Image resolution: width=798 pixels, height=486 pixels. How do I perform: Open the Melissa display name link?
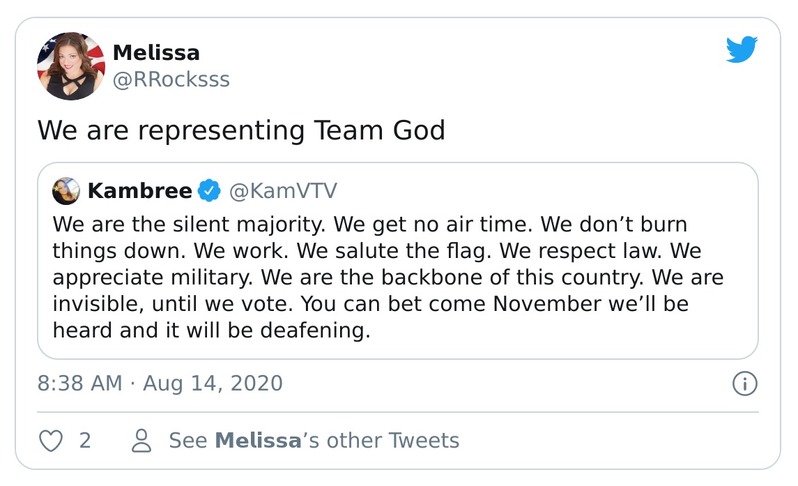tap(156, 53)
